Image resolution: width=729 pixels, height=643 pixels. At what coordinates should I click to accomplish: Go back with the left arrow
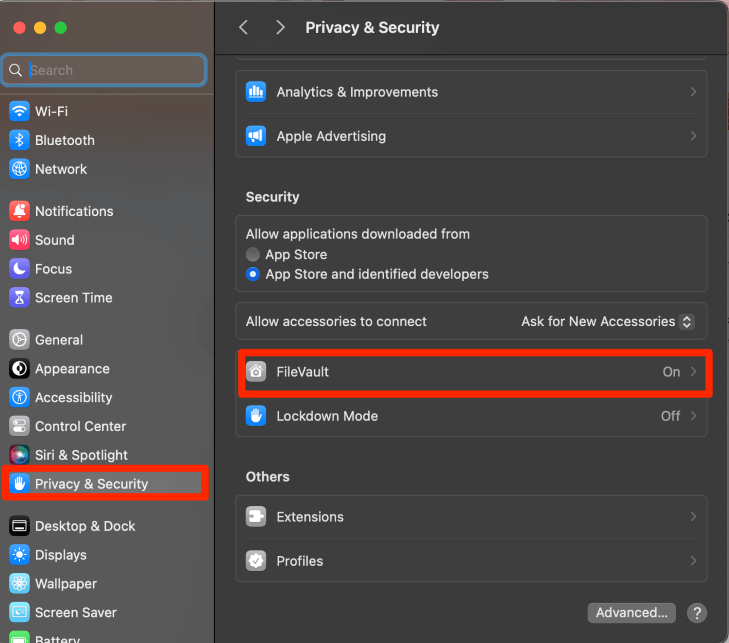(243, 27)
